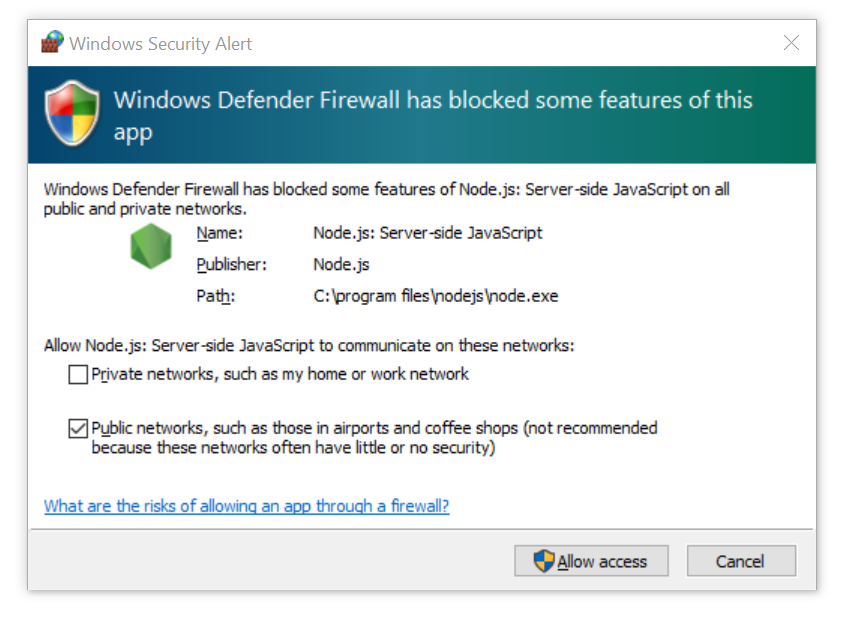
Task: Click the Name value Node.js: Server-side JavaScript
Action: [428, 233]
